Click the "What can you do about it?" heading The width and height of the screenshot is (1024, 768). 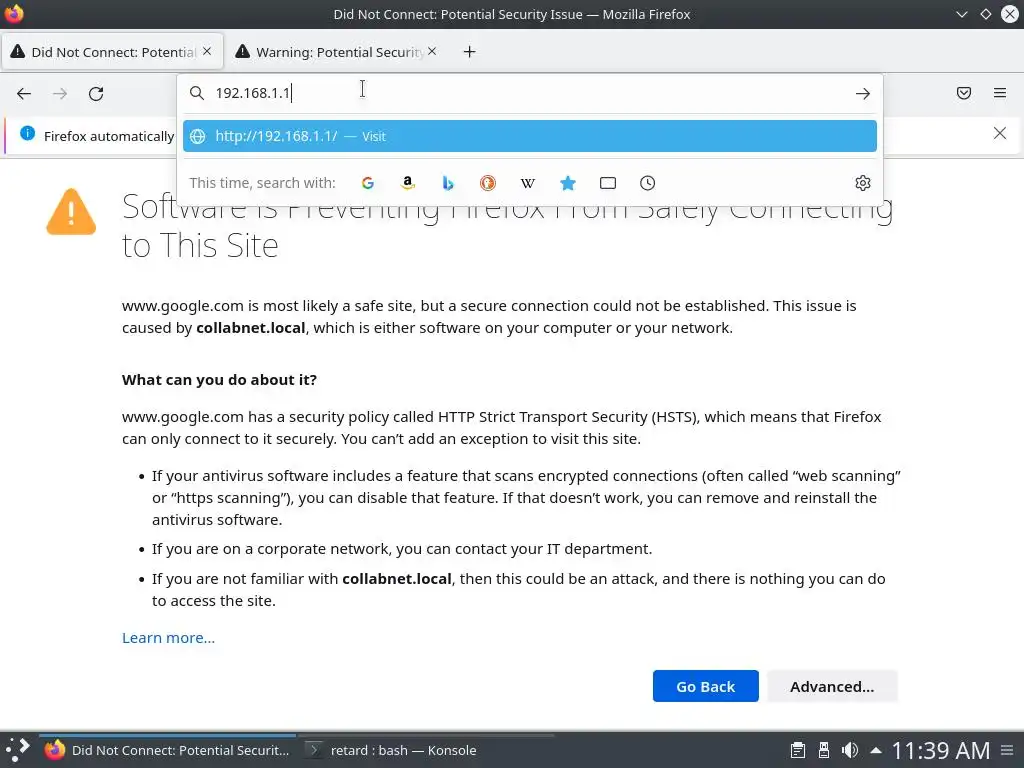219,380
